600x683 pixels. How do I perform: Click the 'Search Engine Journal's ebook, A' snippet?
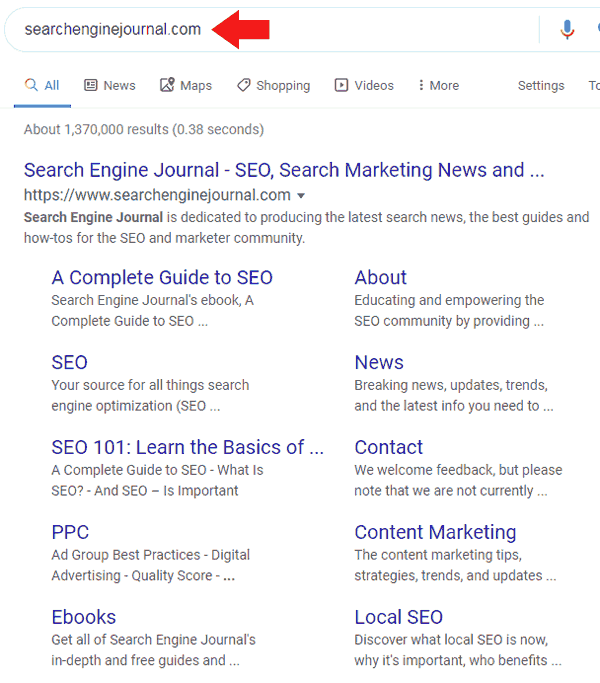click(x=153, y=311)
